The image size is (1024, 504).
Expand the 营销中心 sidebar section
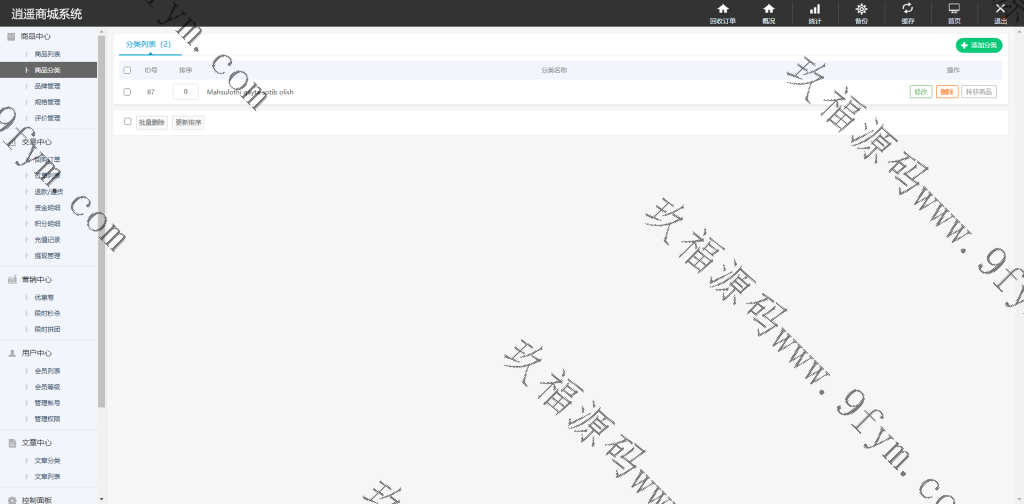35,279
